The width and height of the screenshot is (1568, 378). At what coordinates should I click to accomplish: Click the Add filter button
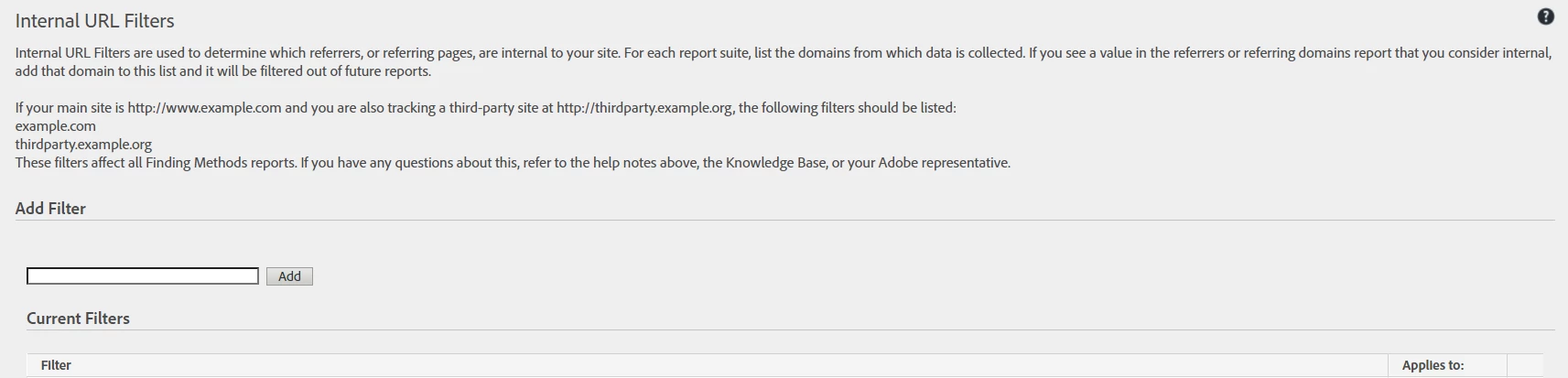289,276
